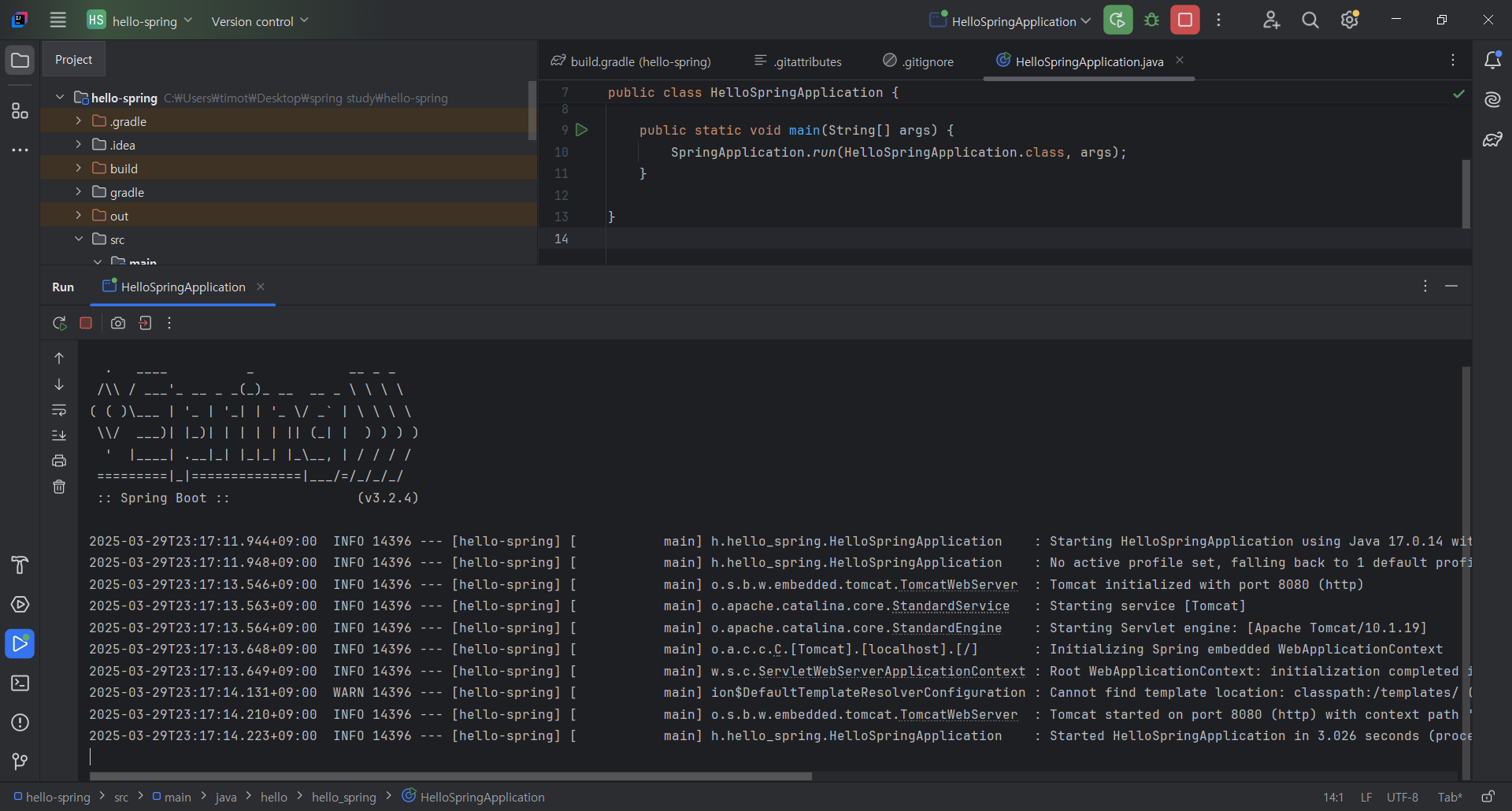Screen dimensions: 1512x811
Task: Open the Project tool window icon
Action: point(20,61)
